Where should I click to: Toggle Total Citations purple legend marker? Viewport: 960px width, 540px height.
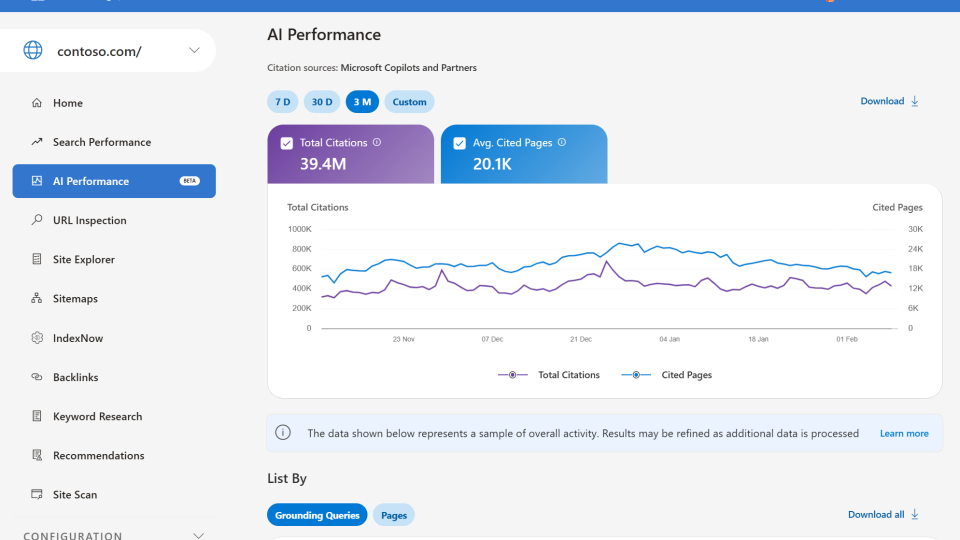click(x=512, y=375)
